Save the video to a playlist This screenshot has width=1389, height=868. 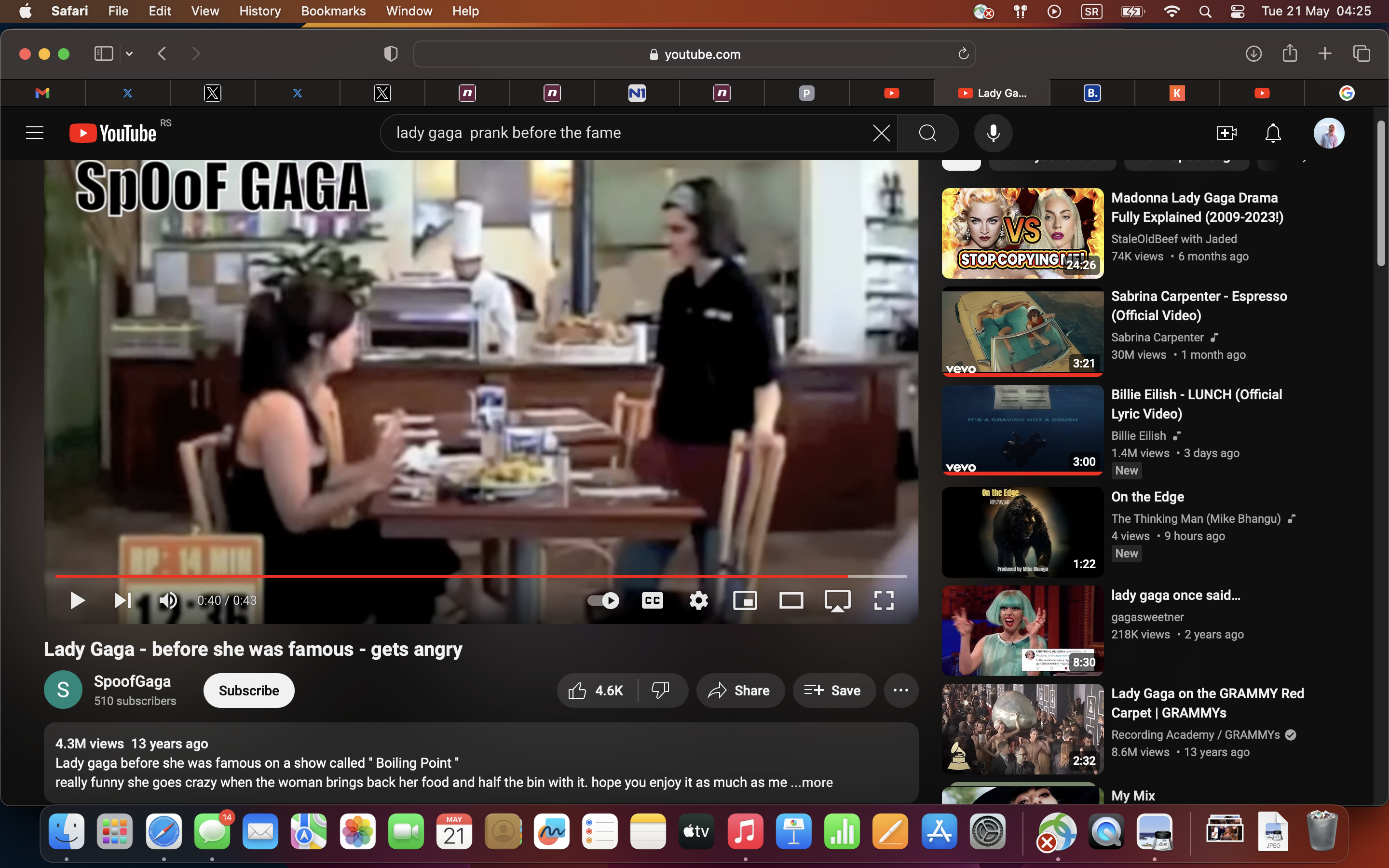(834, 691)
